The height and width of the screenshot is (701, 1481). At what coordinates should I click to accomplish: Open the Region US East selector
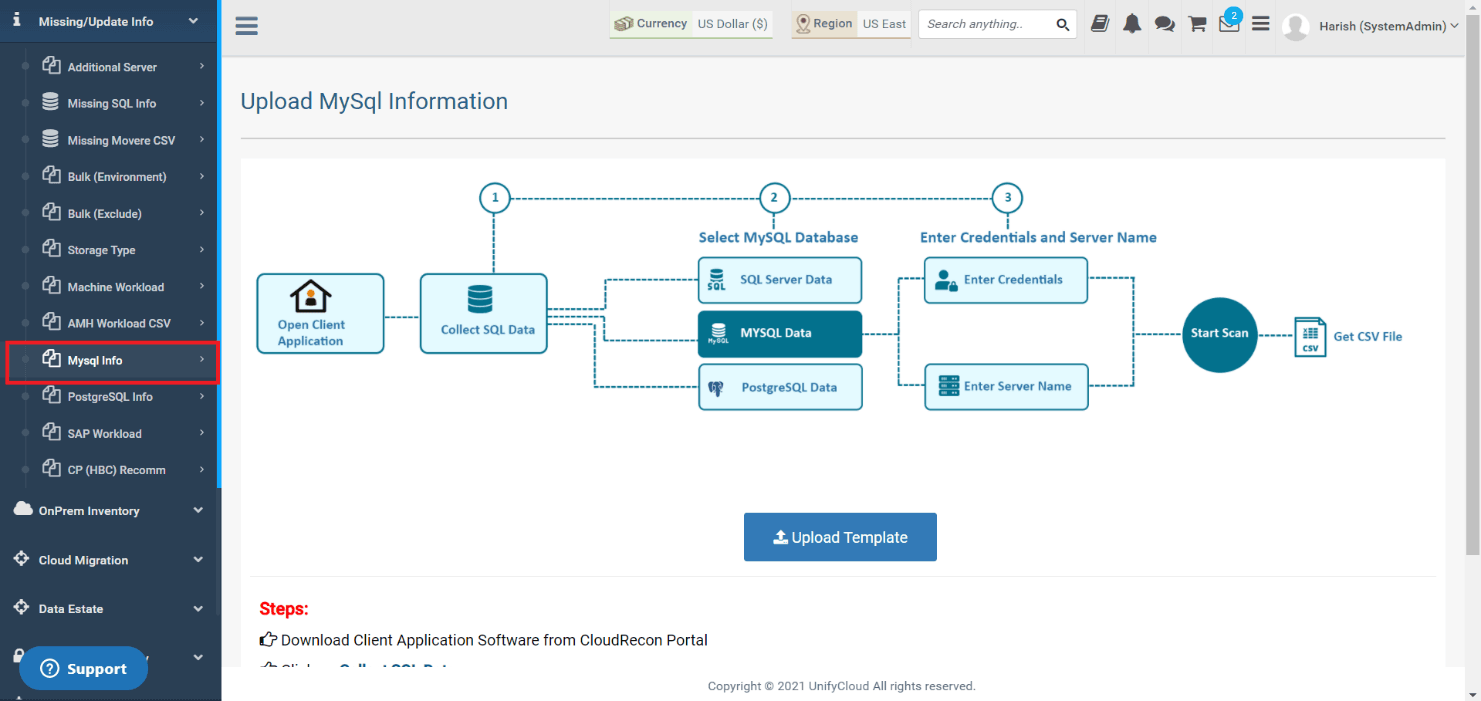(851, 24)
